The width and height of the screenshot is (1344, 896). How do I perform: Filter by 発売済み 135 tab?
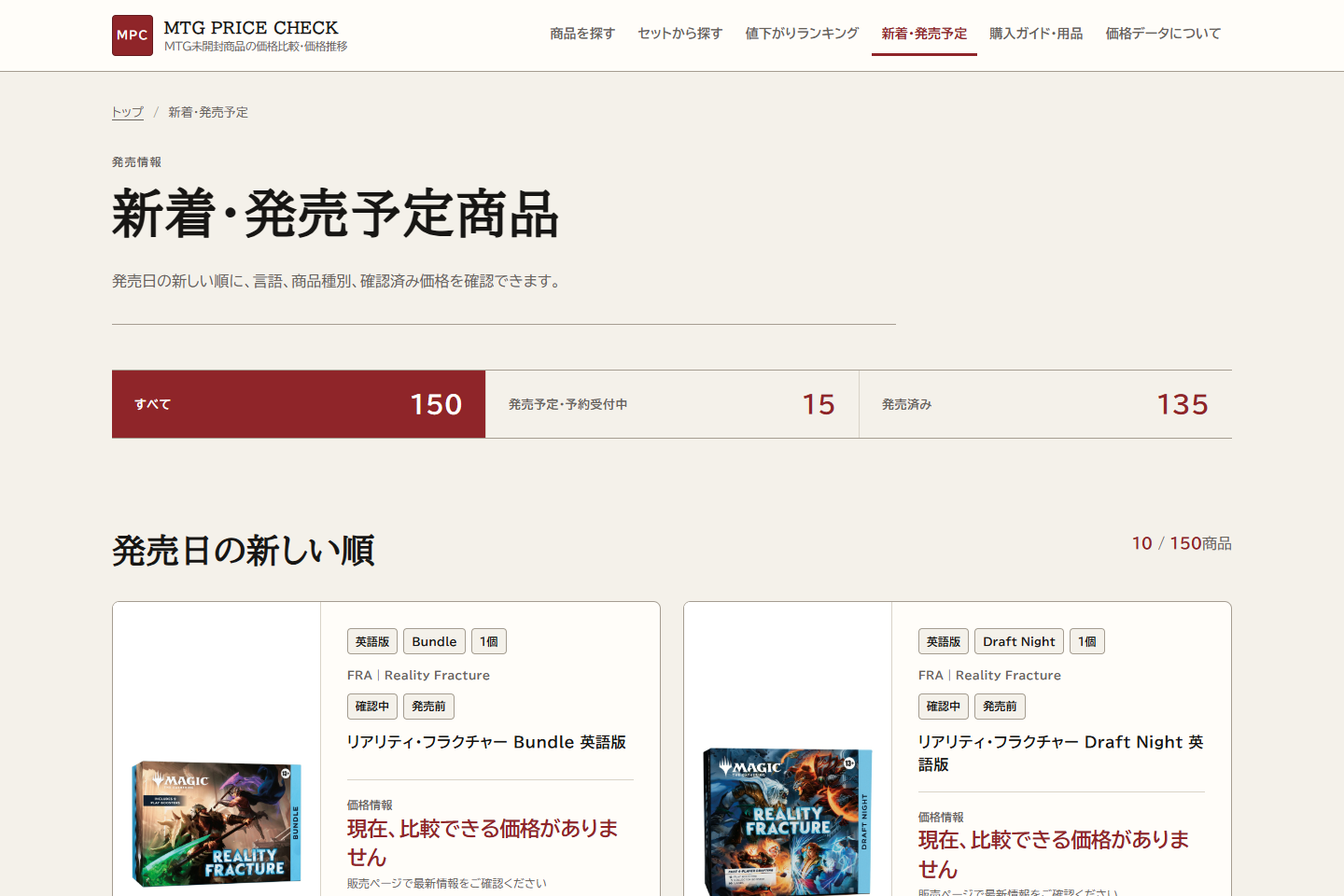tap(1045, 404)
